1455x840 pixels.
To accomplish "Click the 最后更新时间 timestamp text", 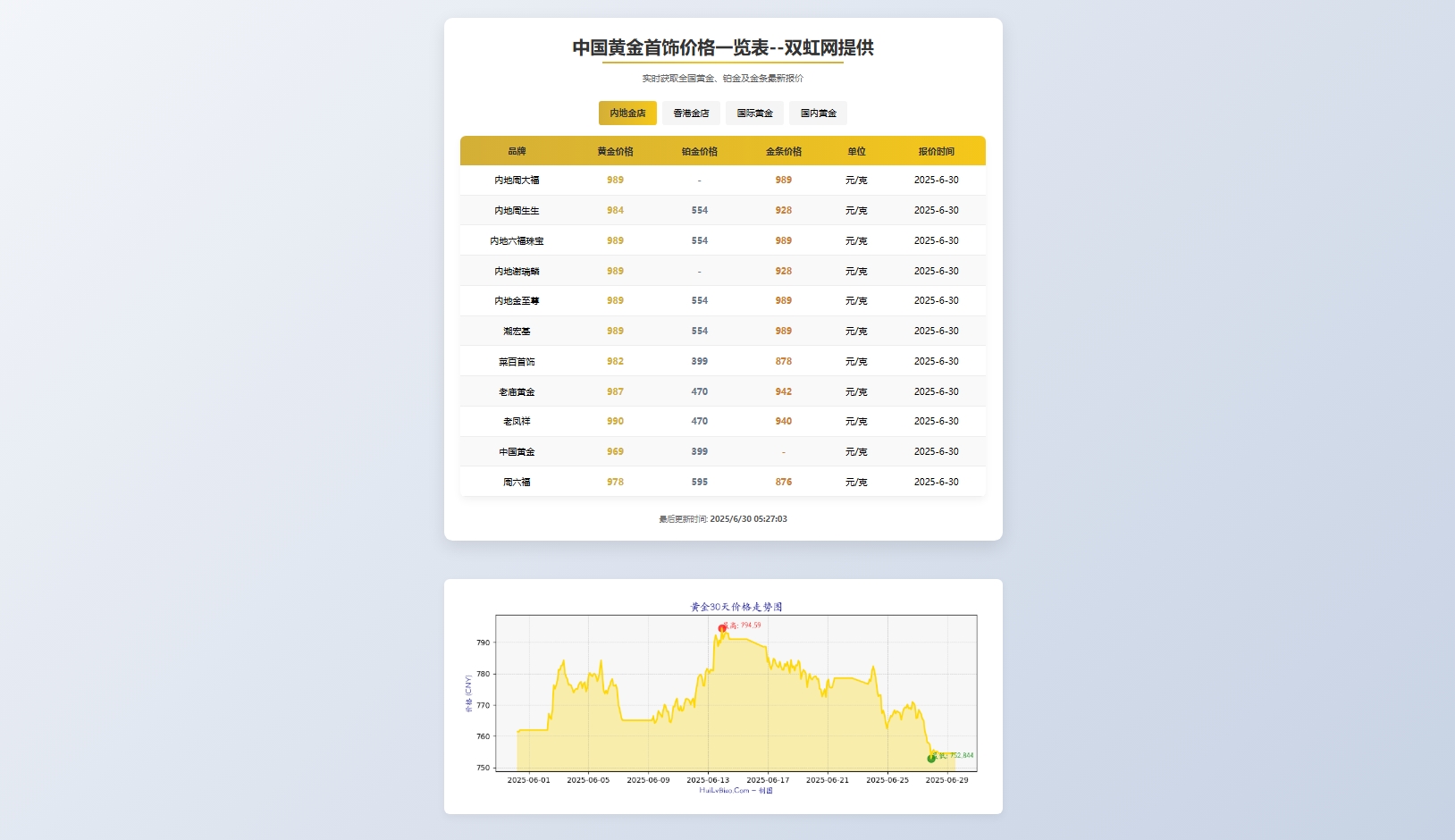I will 723,519.
